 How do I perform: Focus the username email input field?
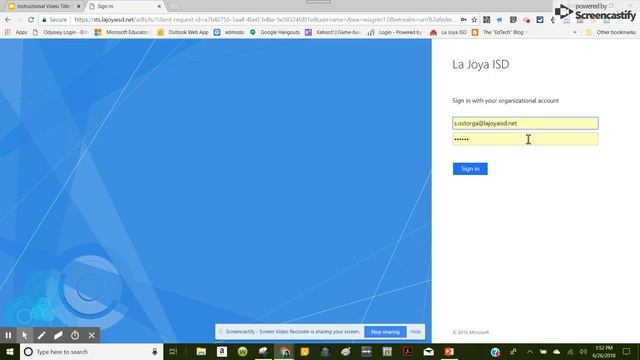click(x=525, y=123)
